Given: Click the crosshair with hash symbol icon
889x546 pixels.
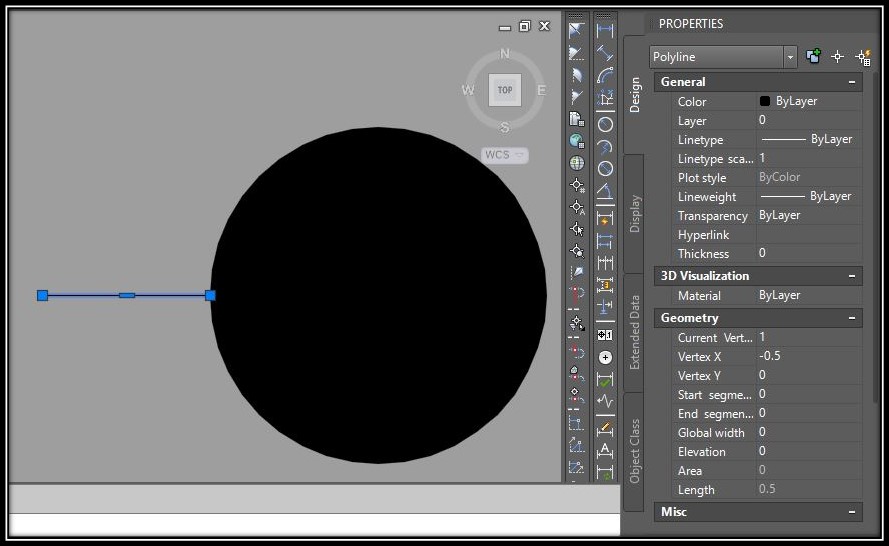Looking at the screenshot, I should pos(577,185).
